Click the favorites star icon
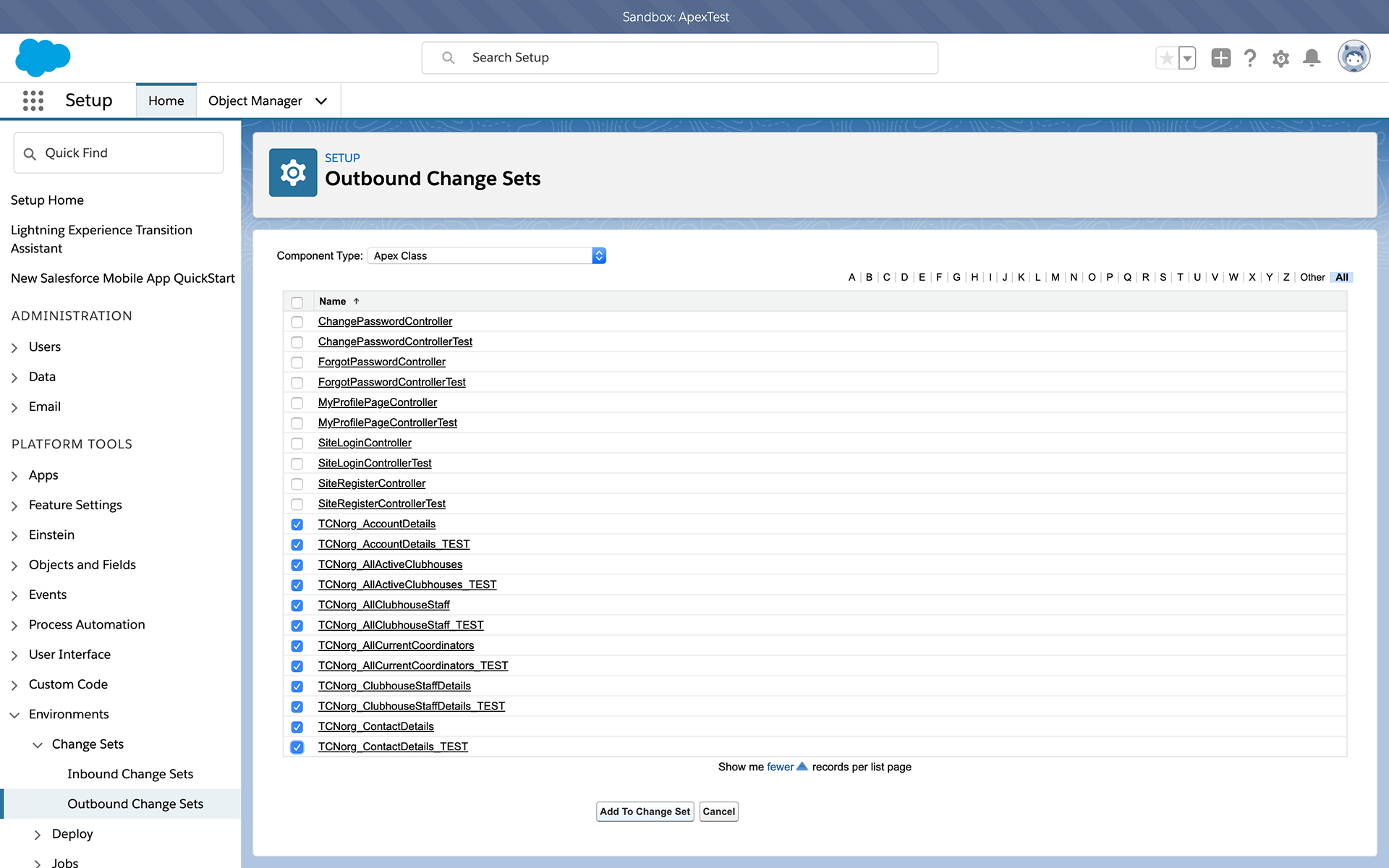Screen dimensions: 1389x868 point(1166,58)
